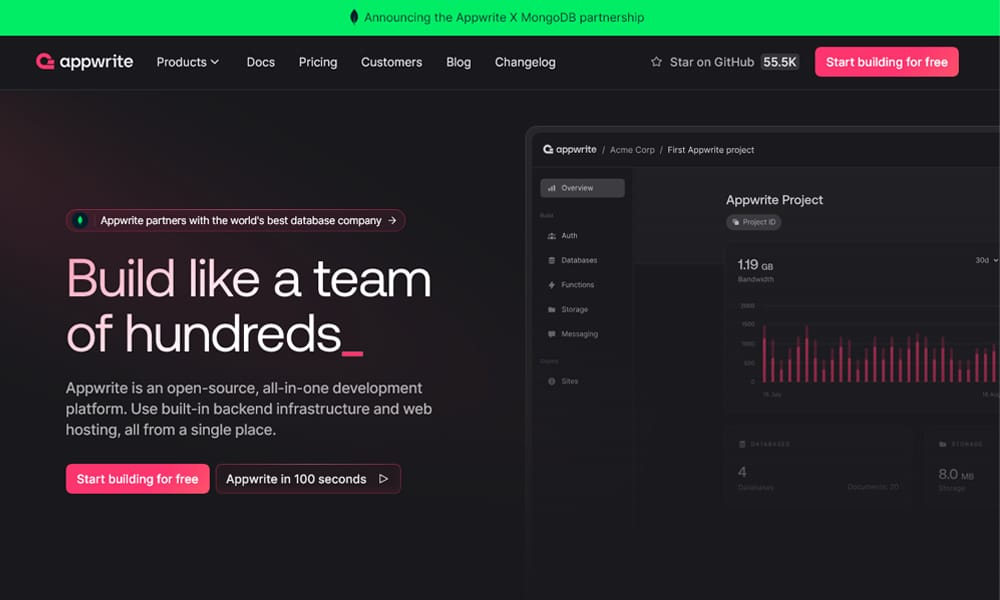Play Appwrite in 100 seconds video
The height and width of the screenshot is (600, 1000).
[308, 479]
